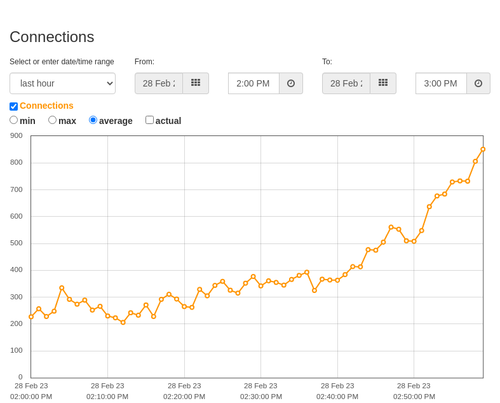Click the data point at the 02:50:00 PM gridline
The height and width of the screenshot is (403, 500).
tap(414, 241)
